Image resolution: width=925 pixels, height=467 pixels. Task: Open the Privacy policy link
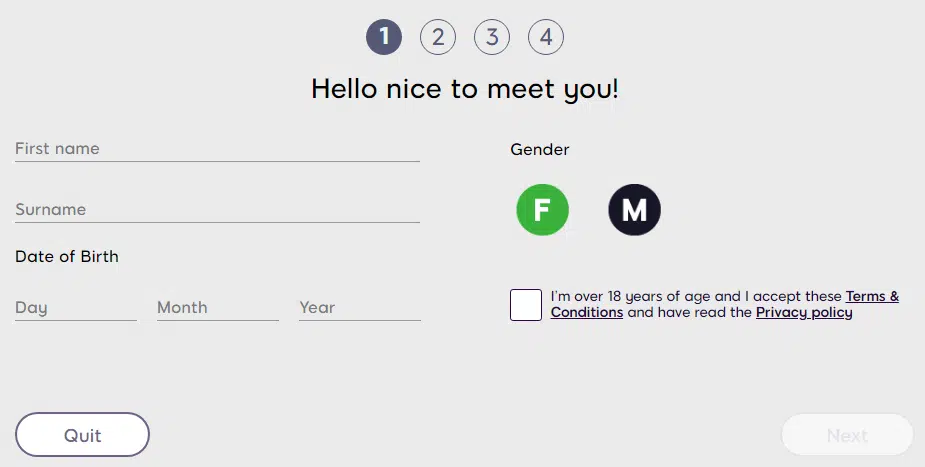tap(804, 313)
